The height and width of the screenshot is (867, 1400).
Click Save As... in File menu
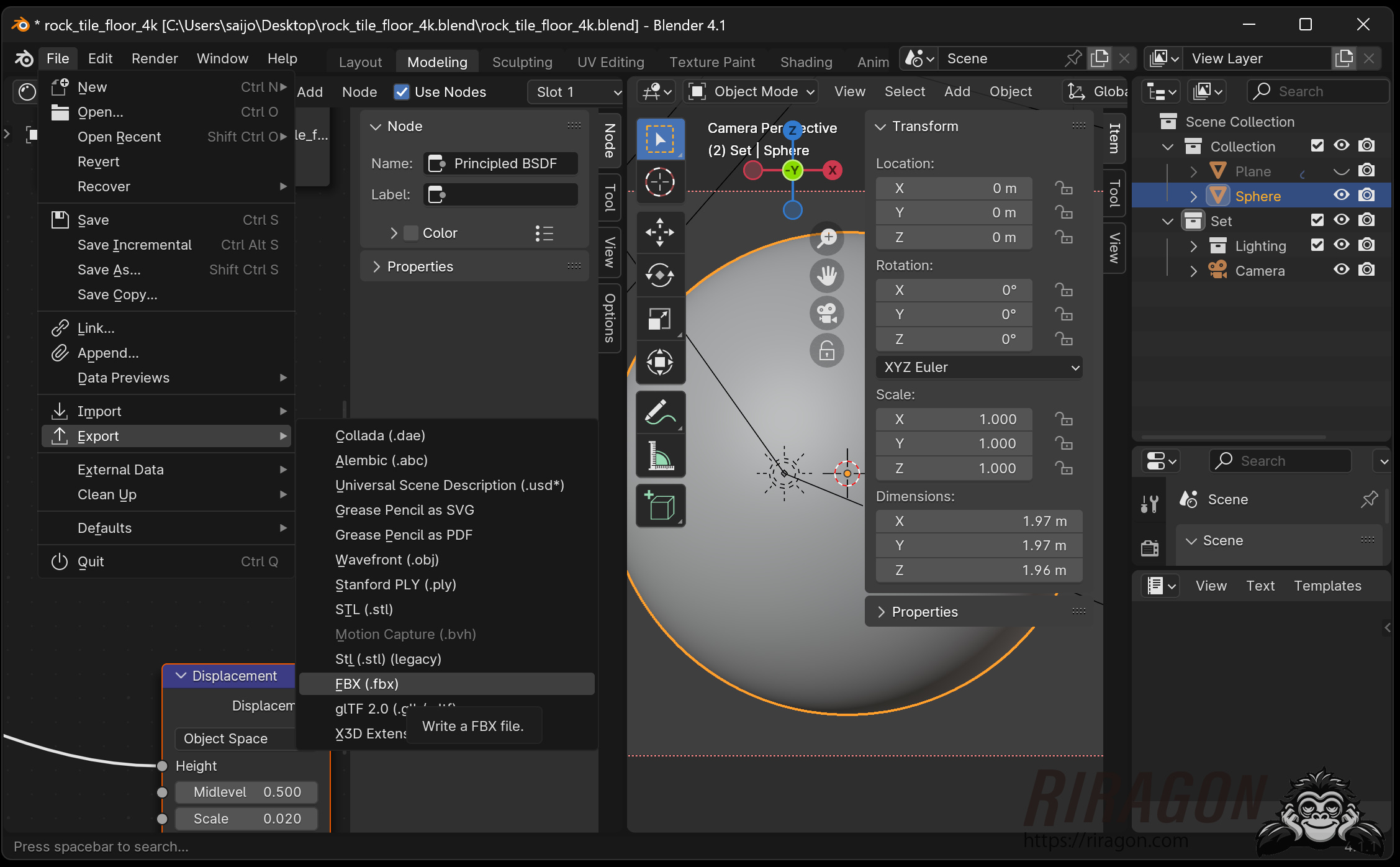click(x=109, y=270)
